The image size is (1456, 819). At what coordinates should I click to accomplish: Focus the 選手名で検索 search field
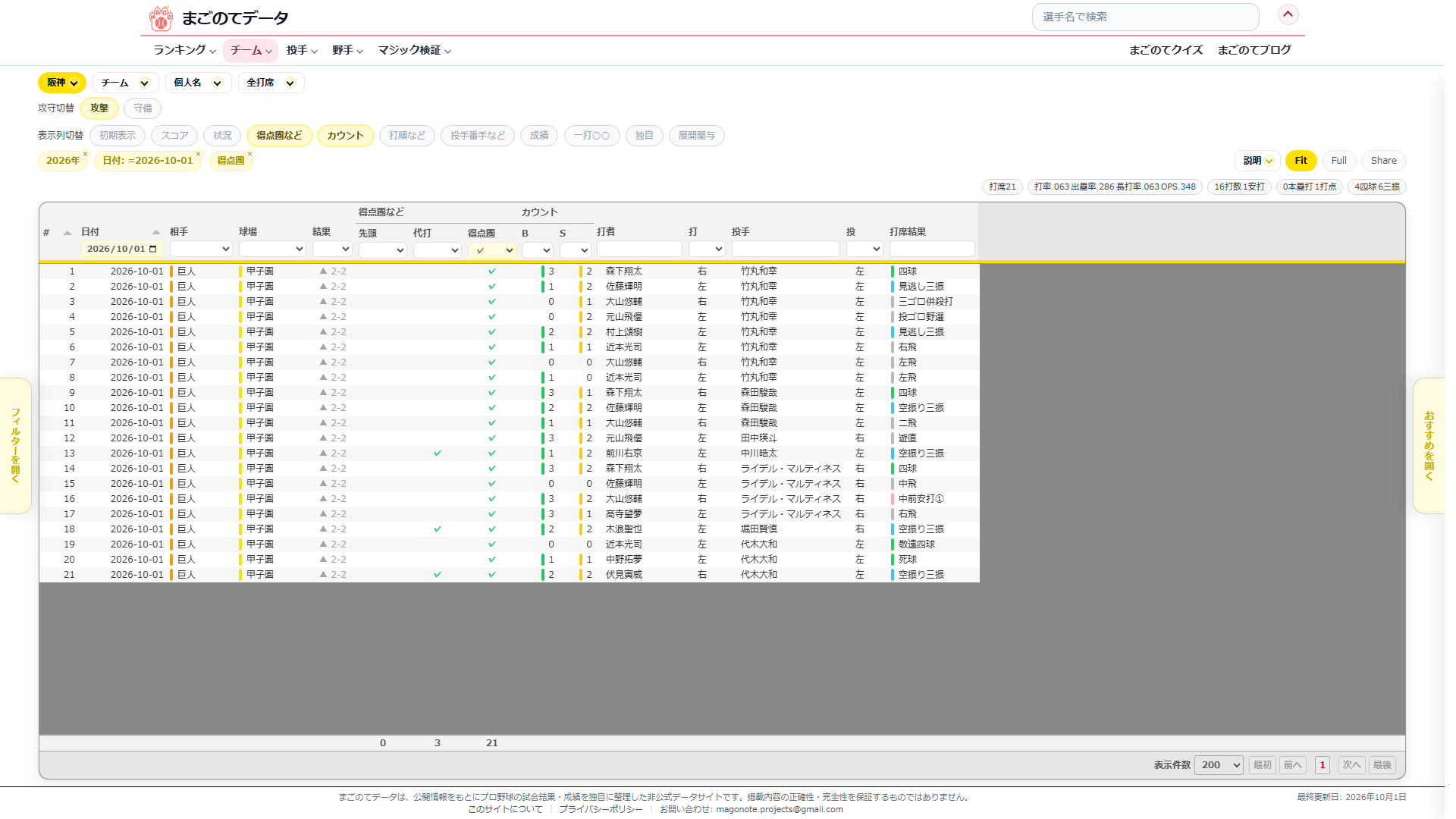[1145, 17]
